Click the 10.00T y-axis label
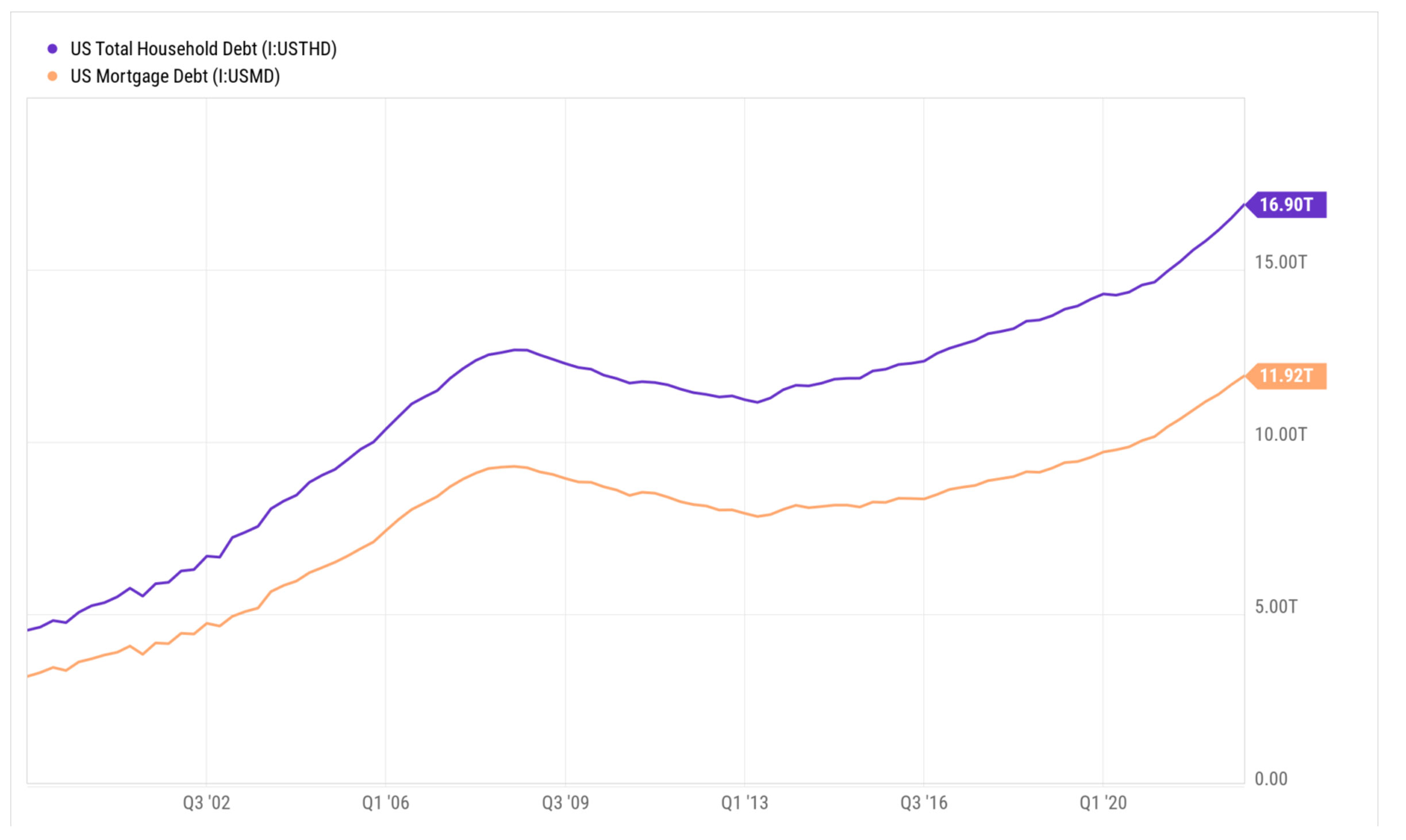This screenshot has width=1406, height=840. (x=1281, y=434)
